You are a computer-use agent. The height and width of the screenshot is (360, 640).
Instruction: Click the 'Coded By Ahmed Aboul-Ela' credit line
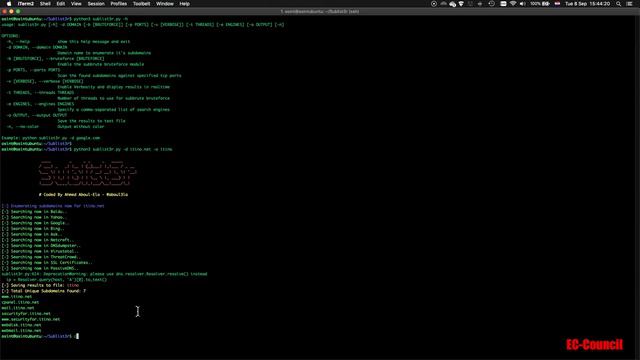click(83, 195)
